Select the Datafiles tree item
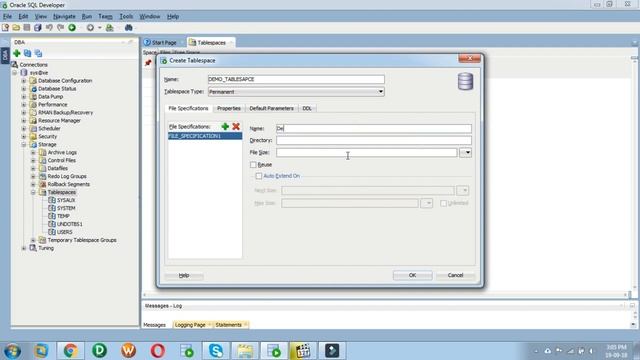The width and height of the screenshot is (640, 360). click(58, 169)
